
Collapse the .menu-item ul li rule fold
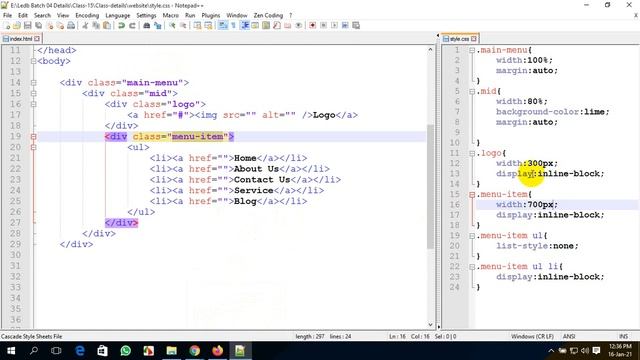[472, 267]
